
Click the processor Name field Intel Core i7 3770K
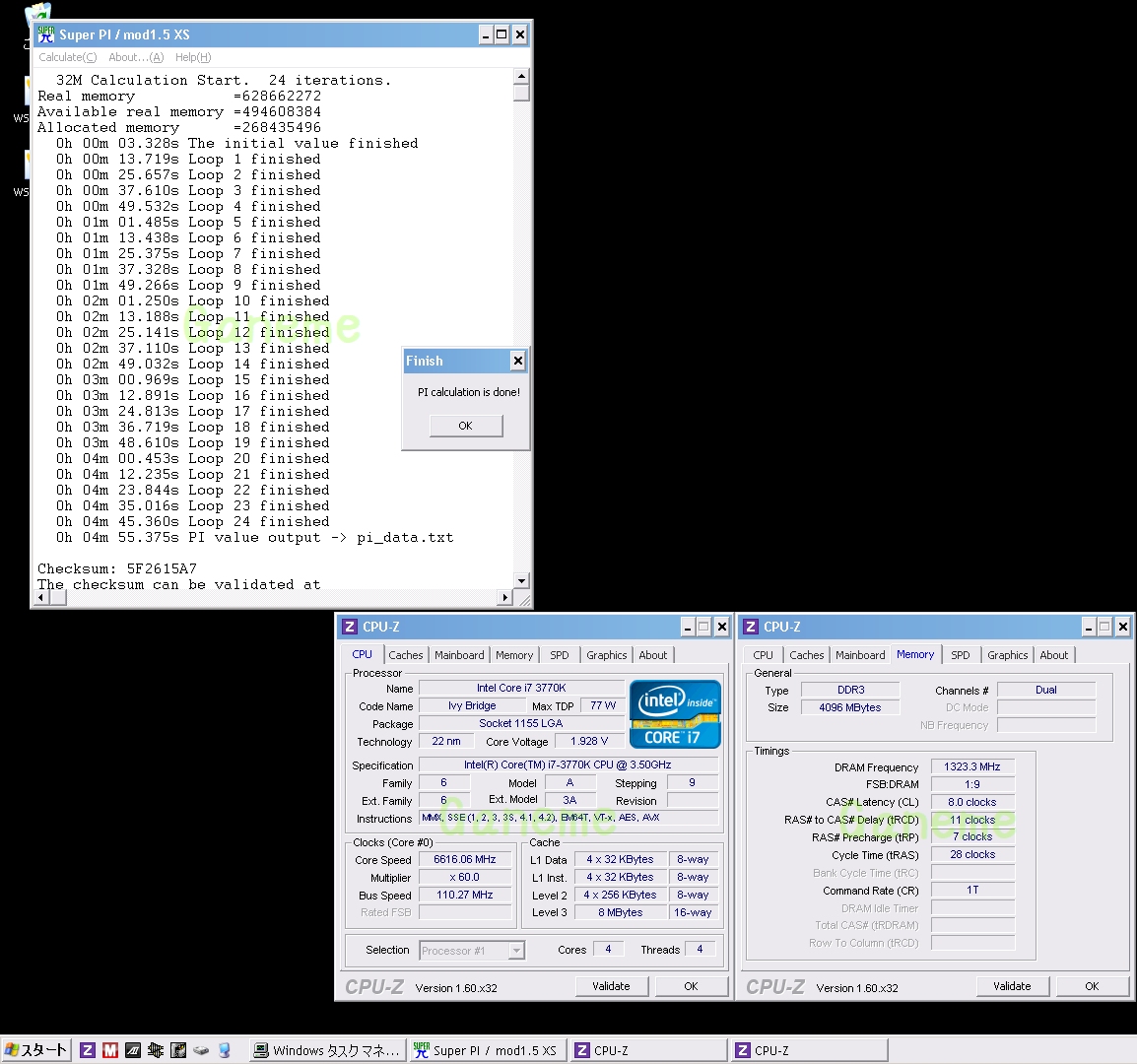tap(521, 688)
